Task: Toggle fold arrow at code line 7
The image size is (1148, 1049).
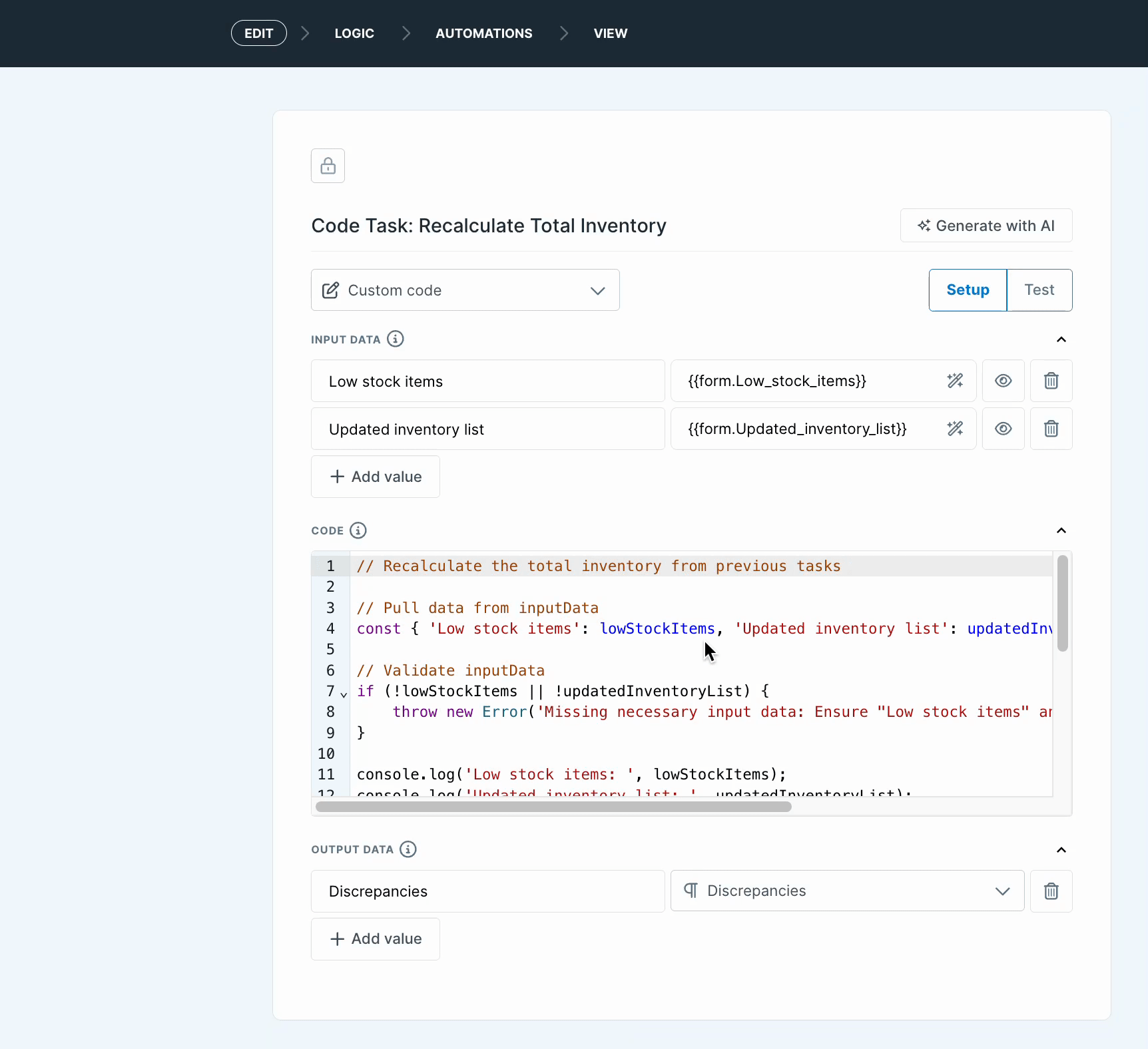Action: (344, 694)
